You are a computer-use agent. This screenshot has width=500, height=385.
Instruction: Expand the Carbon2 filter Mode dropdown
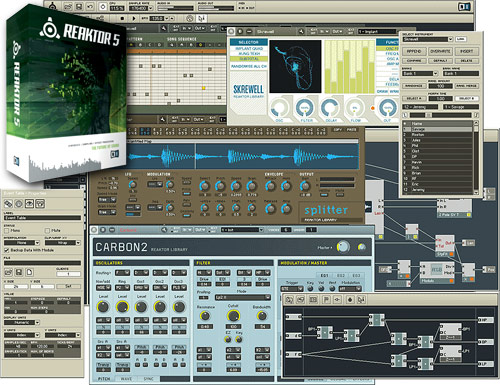243,297
